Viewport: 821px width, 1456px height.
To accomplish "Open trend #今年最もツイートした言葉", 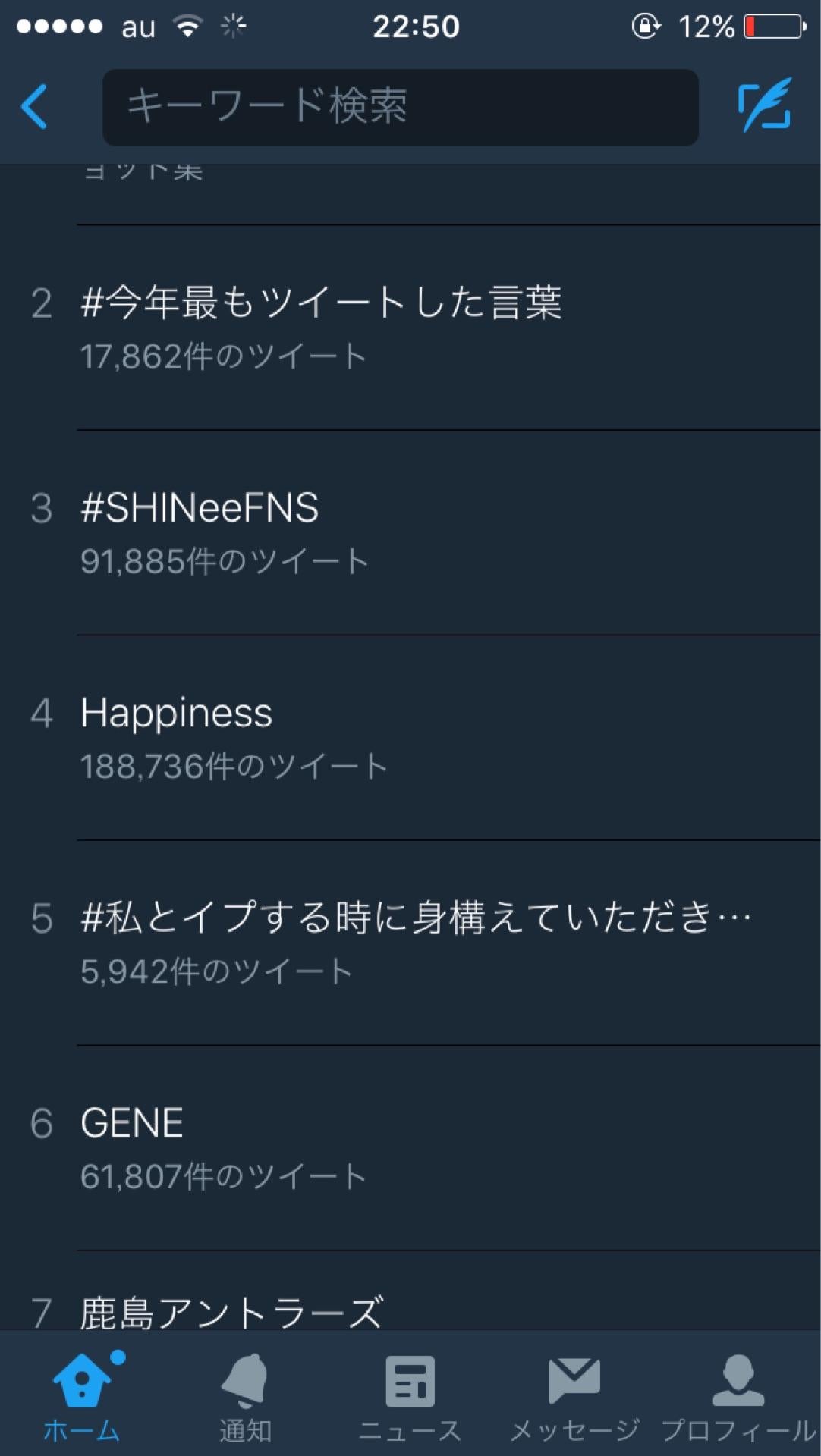I will pos(321,303).
